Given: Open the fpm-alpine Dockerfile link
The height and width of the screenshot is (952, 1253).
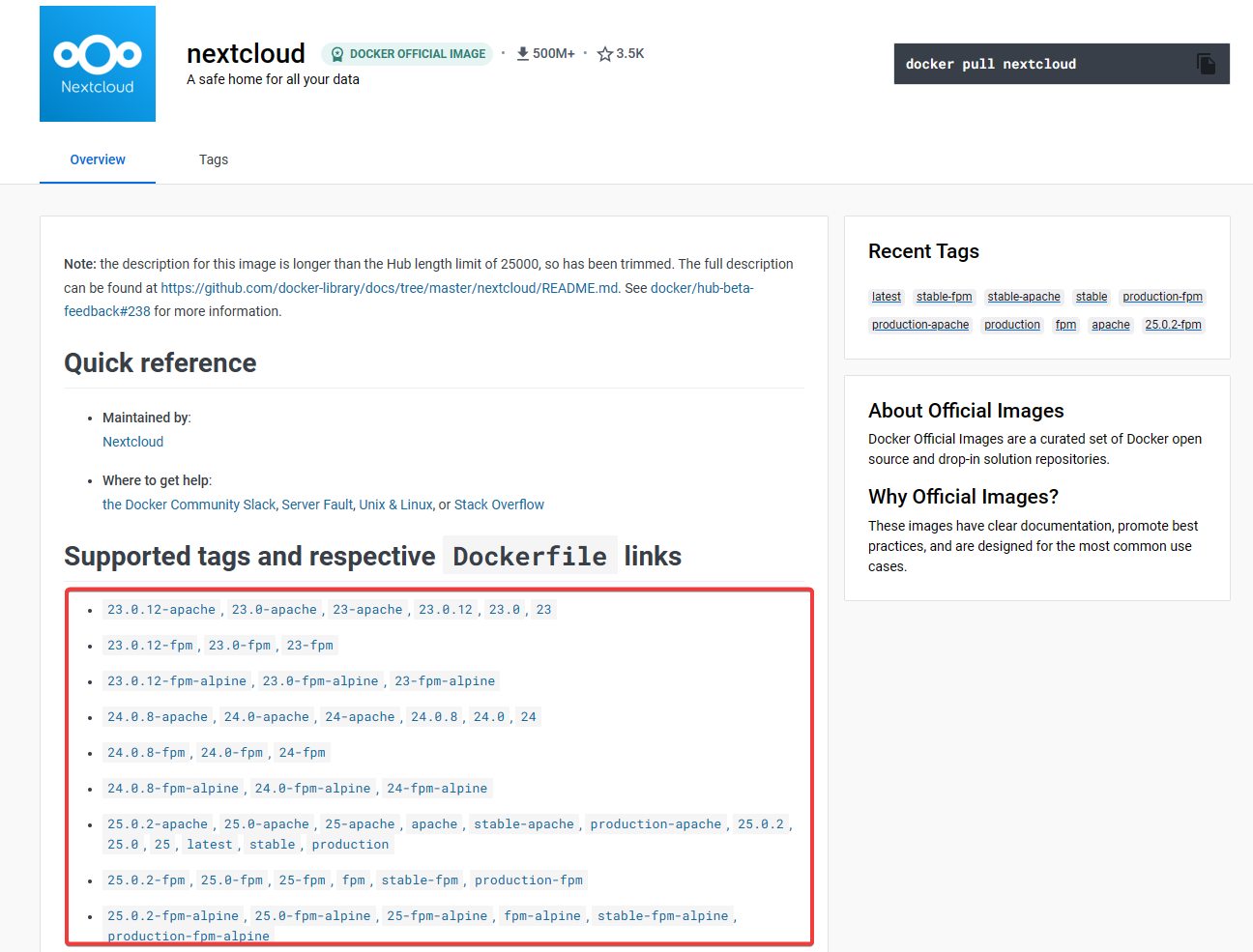Looking at the screenshot, I should pyautogui.click(x=542, y=916).
